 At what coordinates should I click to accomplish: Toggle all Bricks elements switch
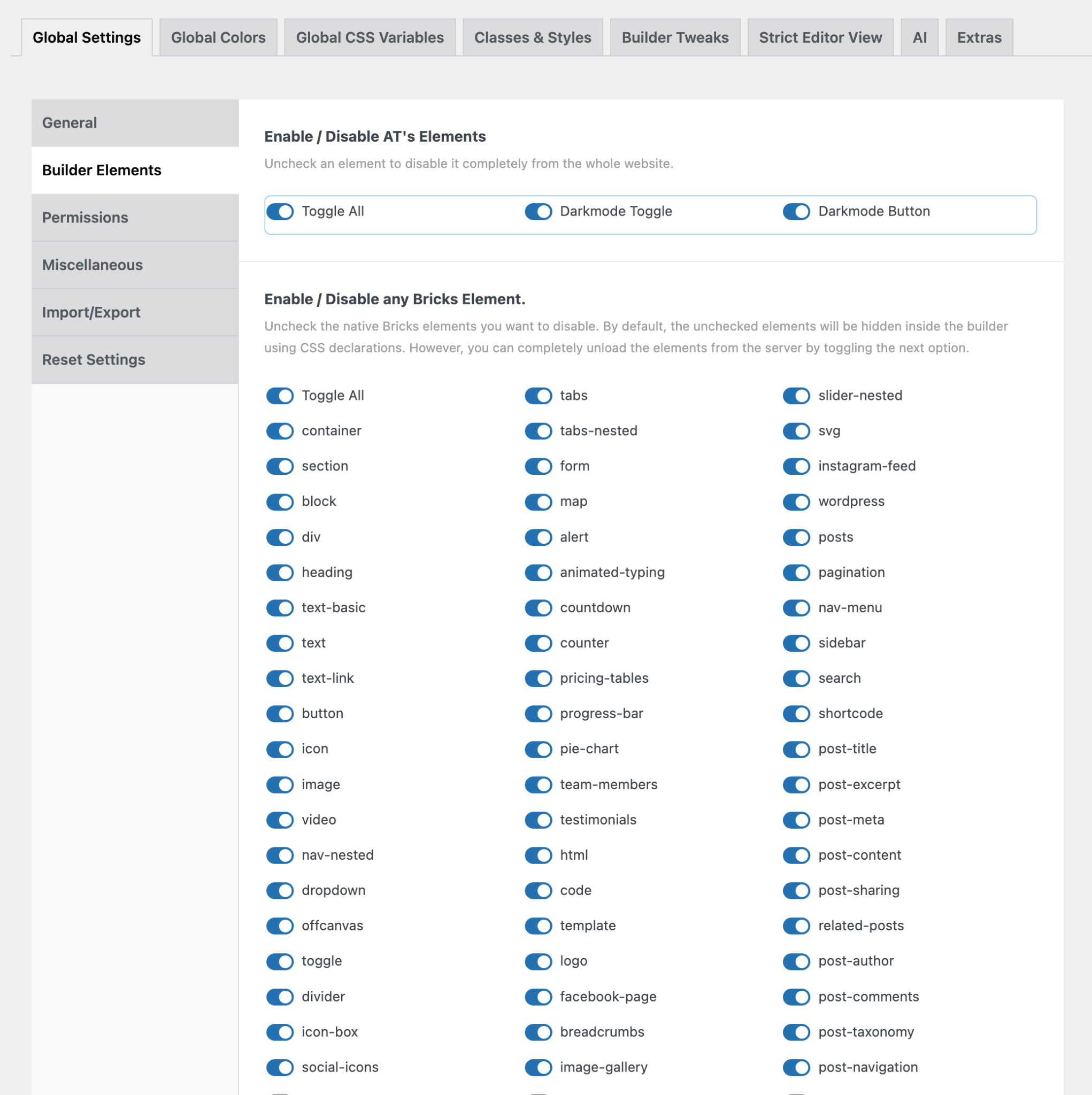click(280, 396)
